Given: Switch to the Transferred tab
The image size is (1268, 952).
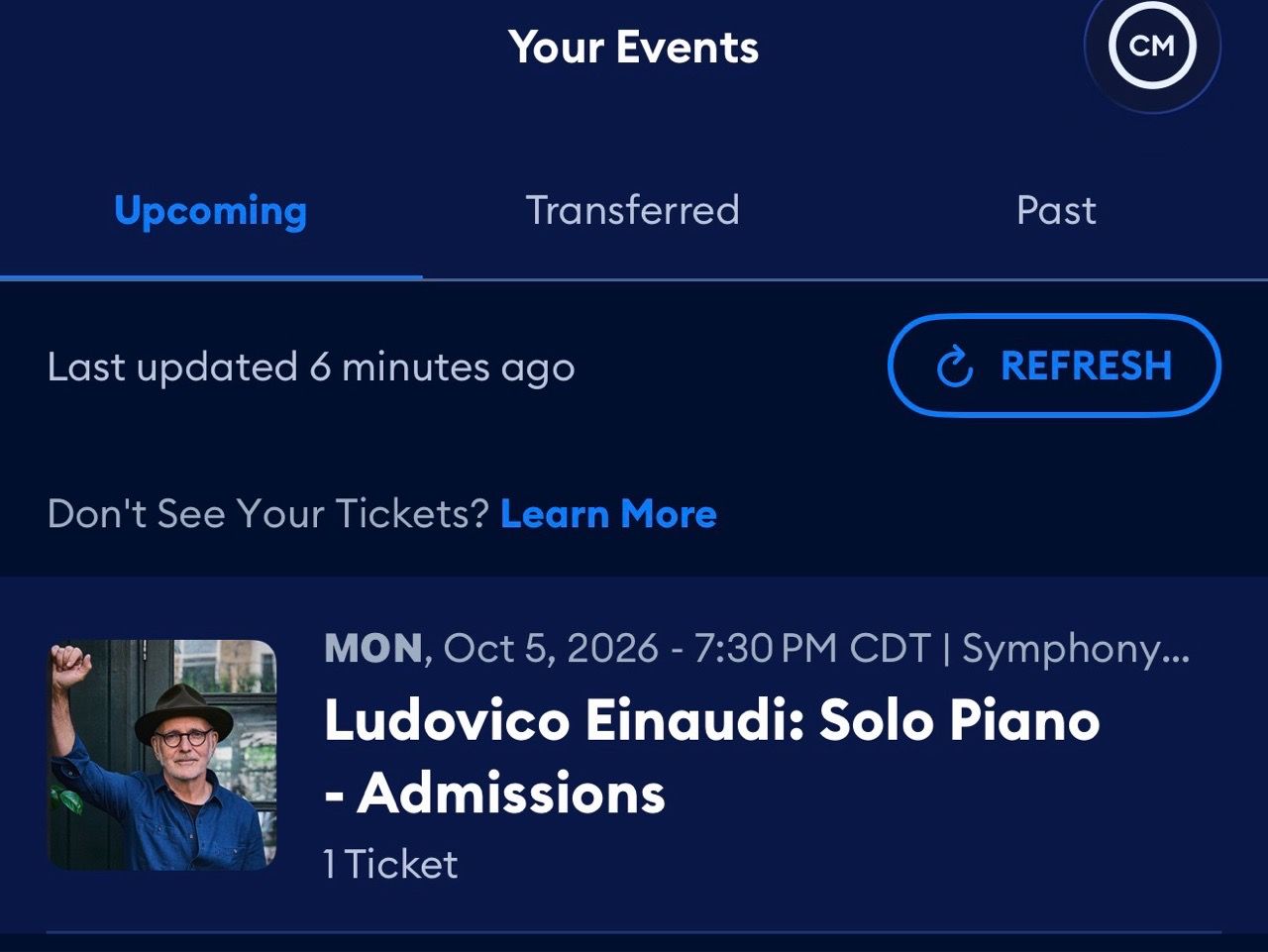Looking at the screenshot, I should point(632,210).
